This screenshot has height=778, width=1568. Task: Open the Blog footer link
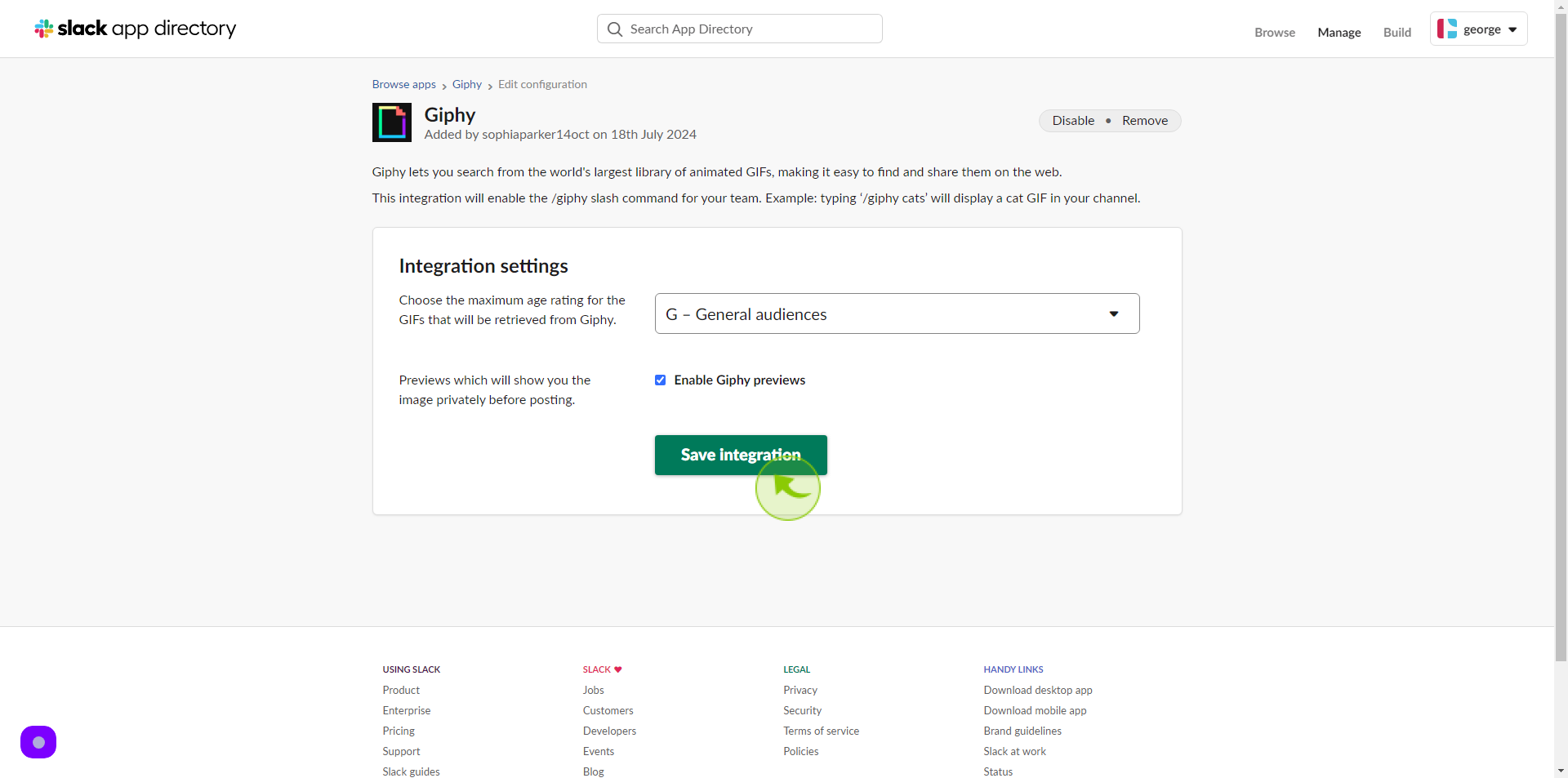(594, 771)
